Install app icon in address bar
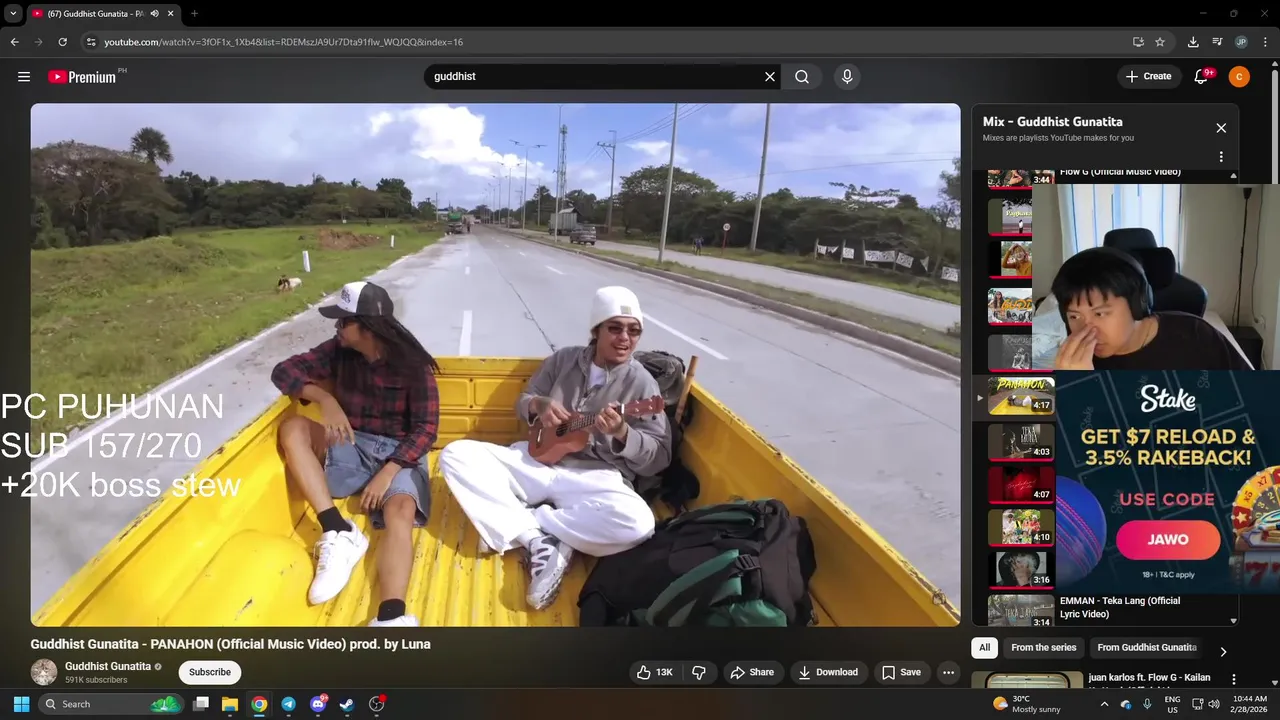Screen dimensions: 1280x720 point(1138,42)
